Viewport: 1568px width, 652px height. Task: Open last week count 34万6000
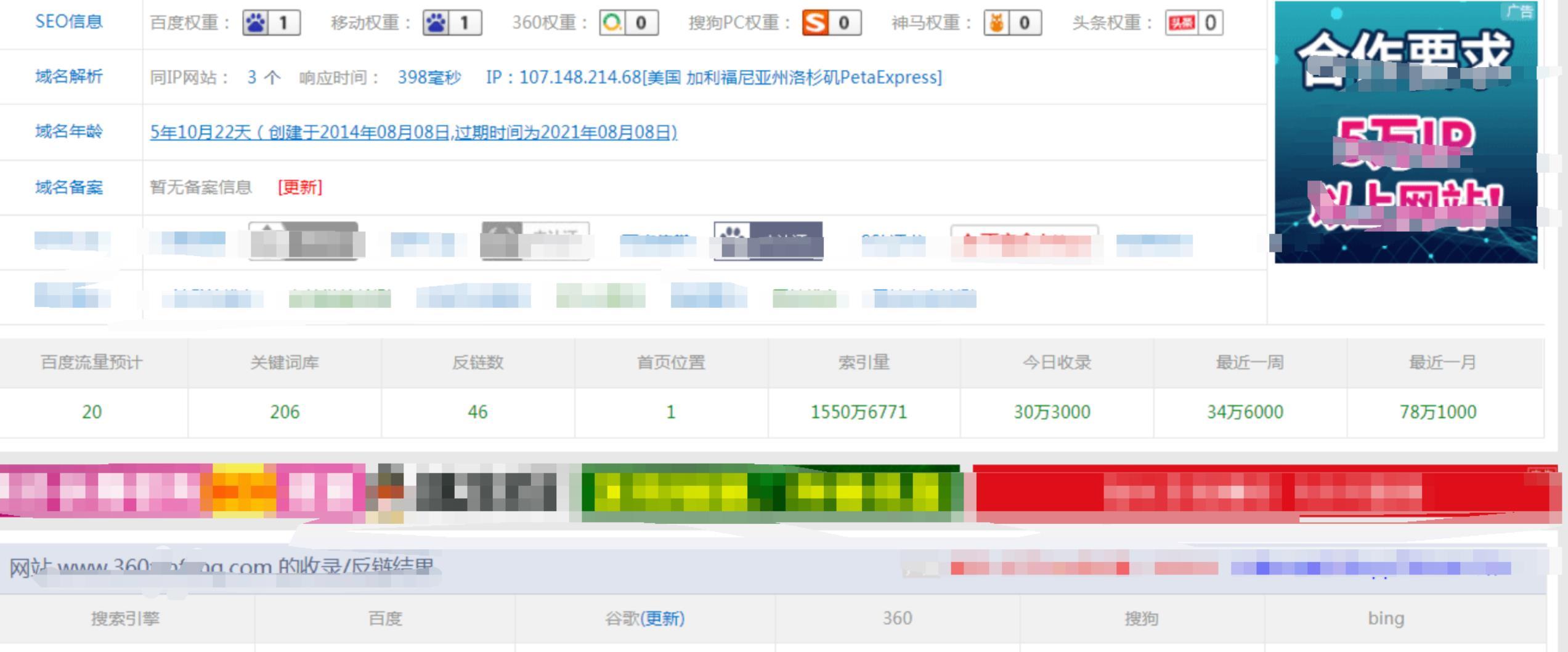[x=1245, y=412]
